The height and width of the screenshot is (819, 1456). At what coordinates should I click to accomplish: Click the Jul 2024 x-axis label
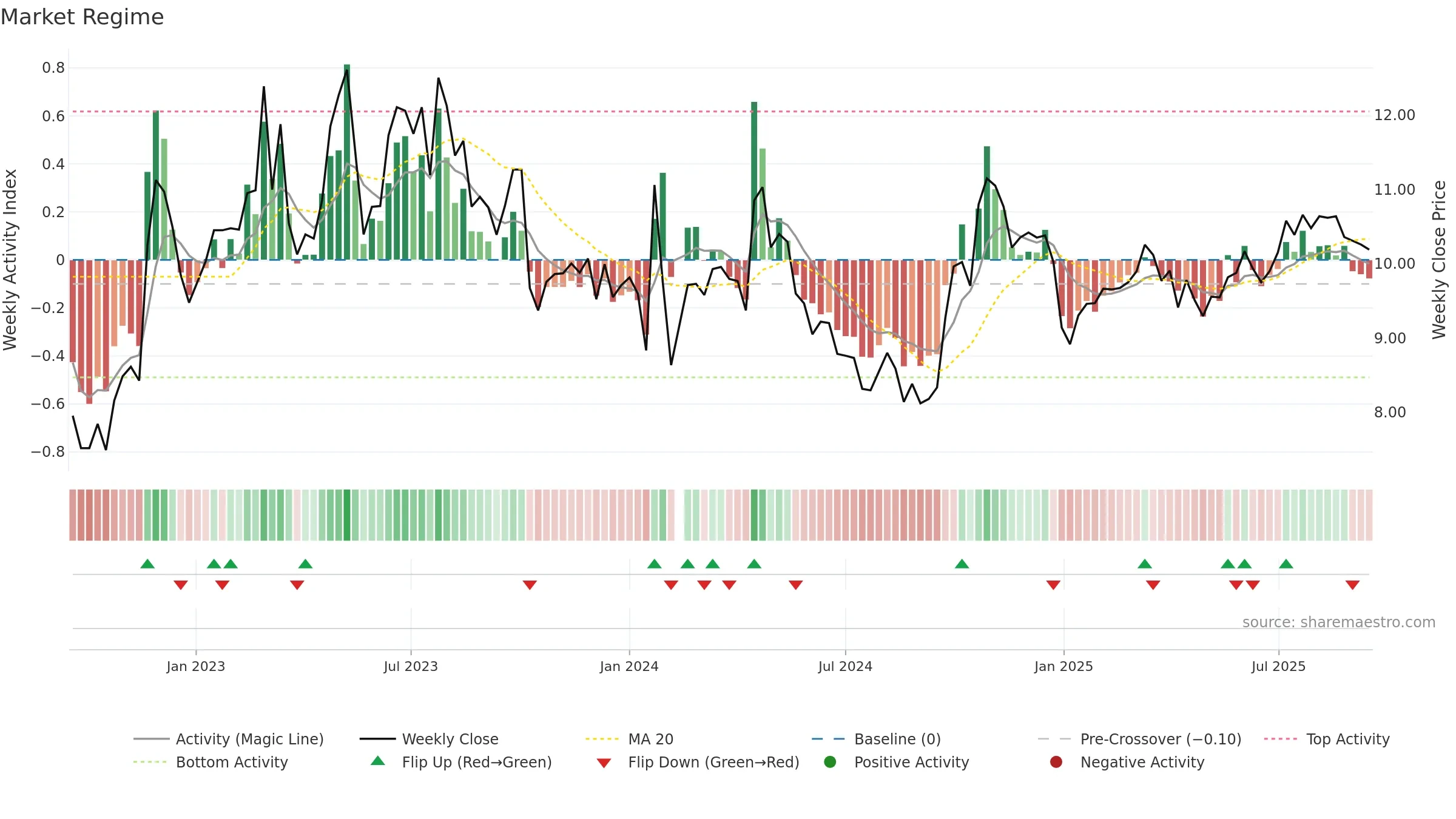[845, 666]
